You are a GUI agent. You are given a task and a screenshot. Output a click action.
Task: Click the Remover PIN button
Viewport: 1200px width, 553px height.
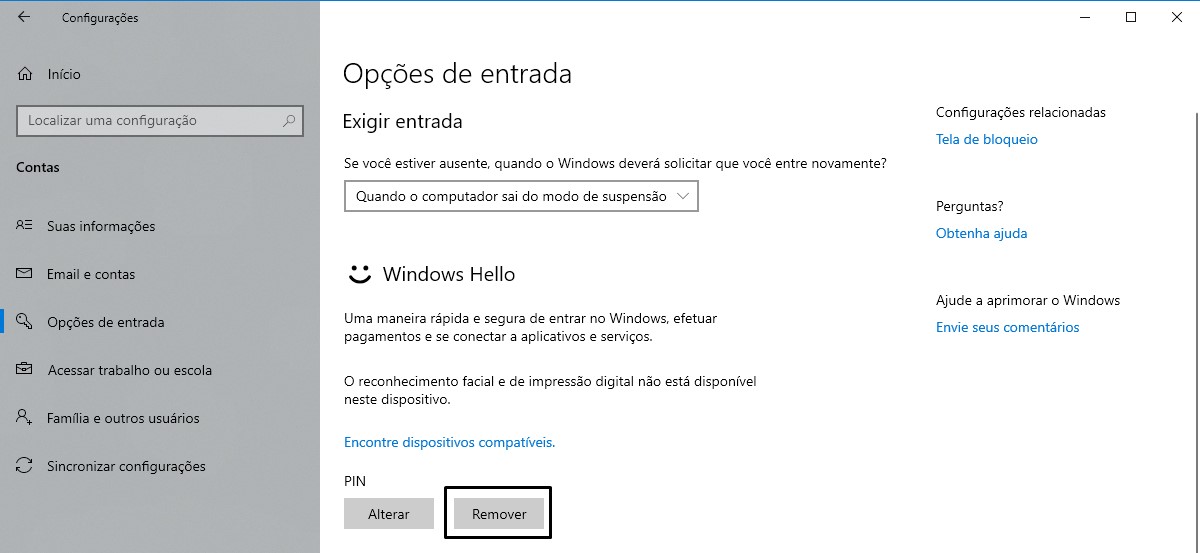pyautogui.click(x=499, y=514)
